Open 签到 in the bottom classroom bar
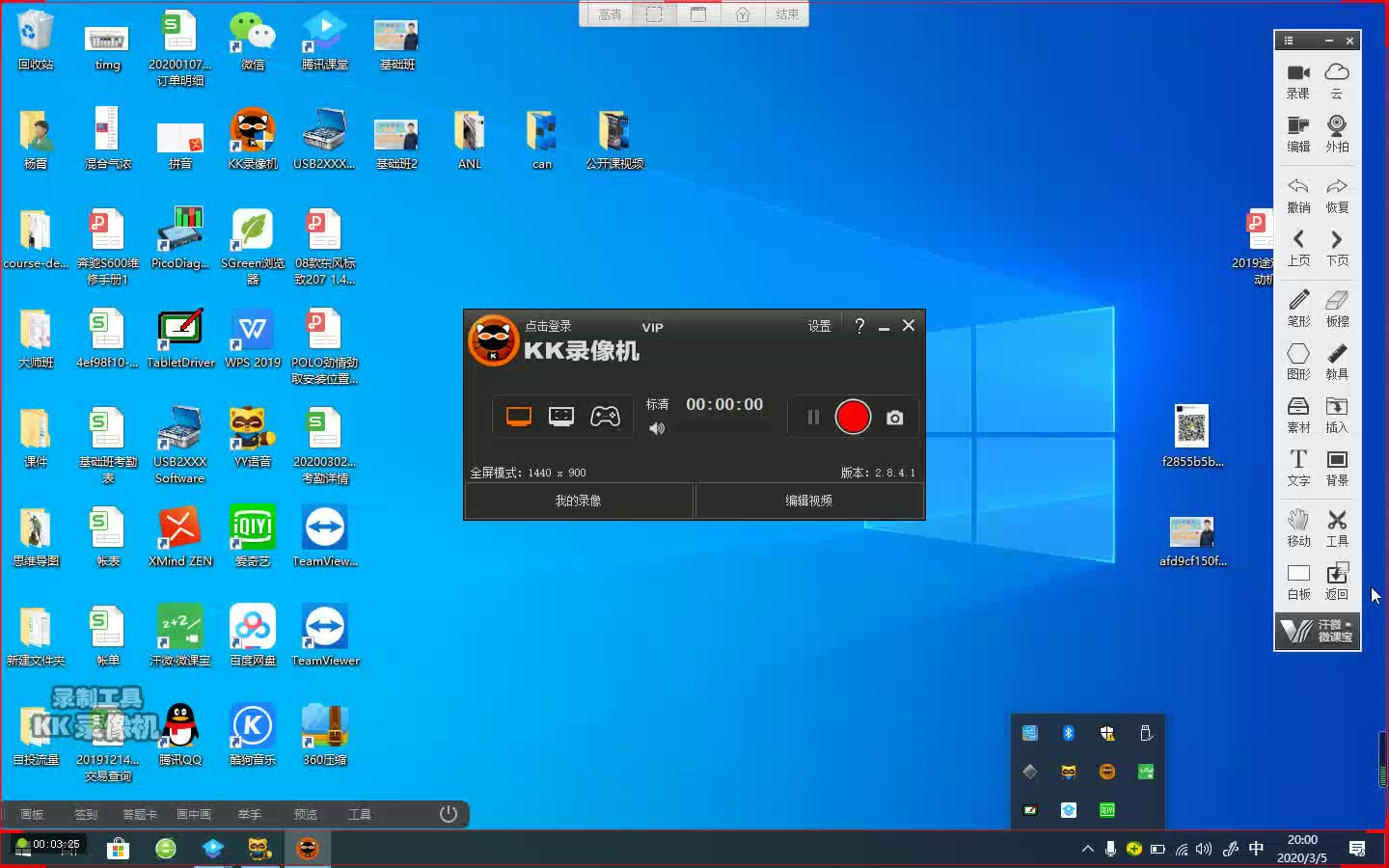The height and width of the screenshot is (868, 1389). (x=86, y=814)
